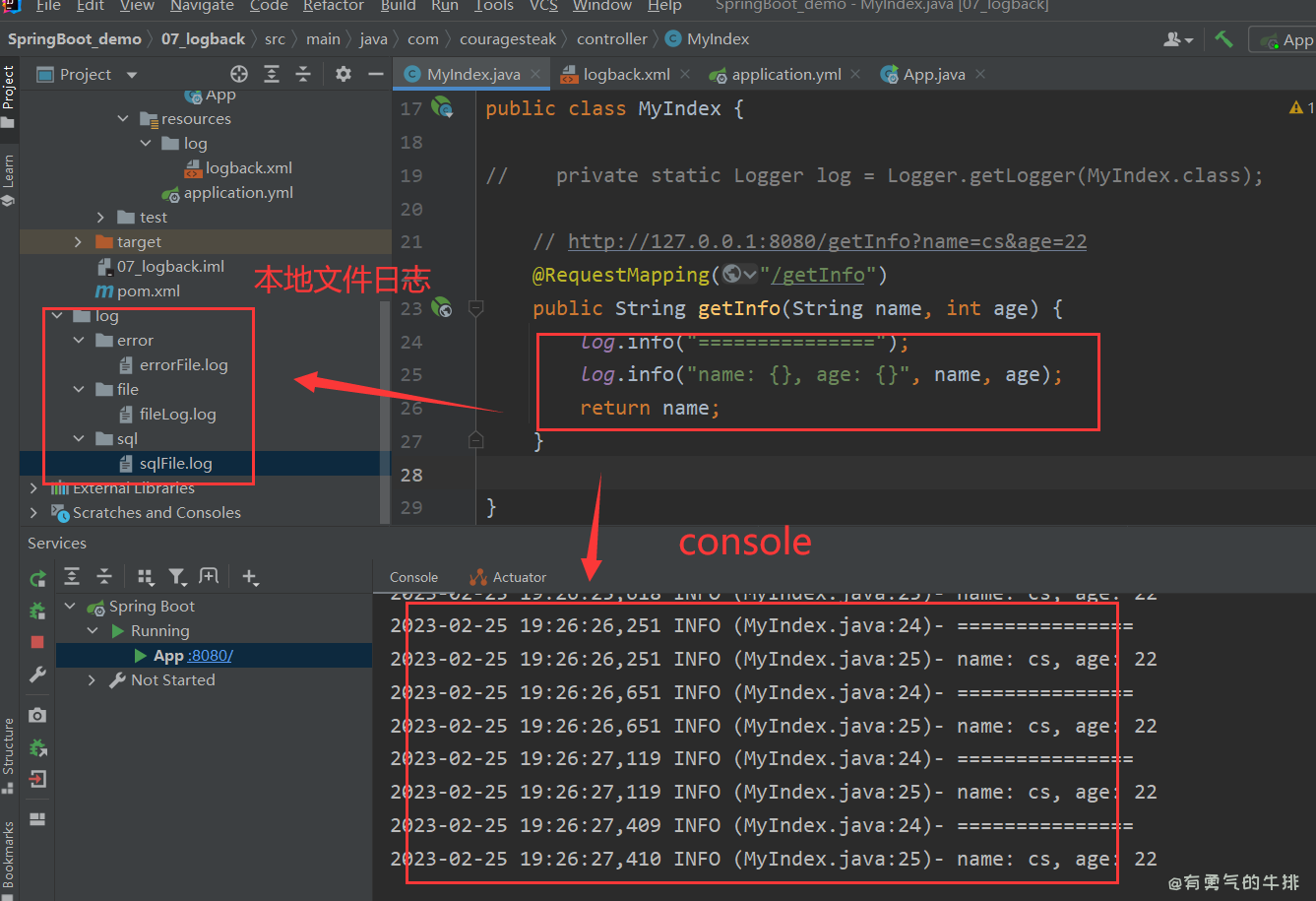Open the App run configuration selector
1316x901 pixels.
pyautogui.click(x=1285, y=40)
